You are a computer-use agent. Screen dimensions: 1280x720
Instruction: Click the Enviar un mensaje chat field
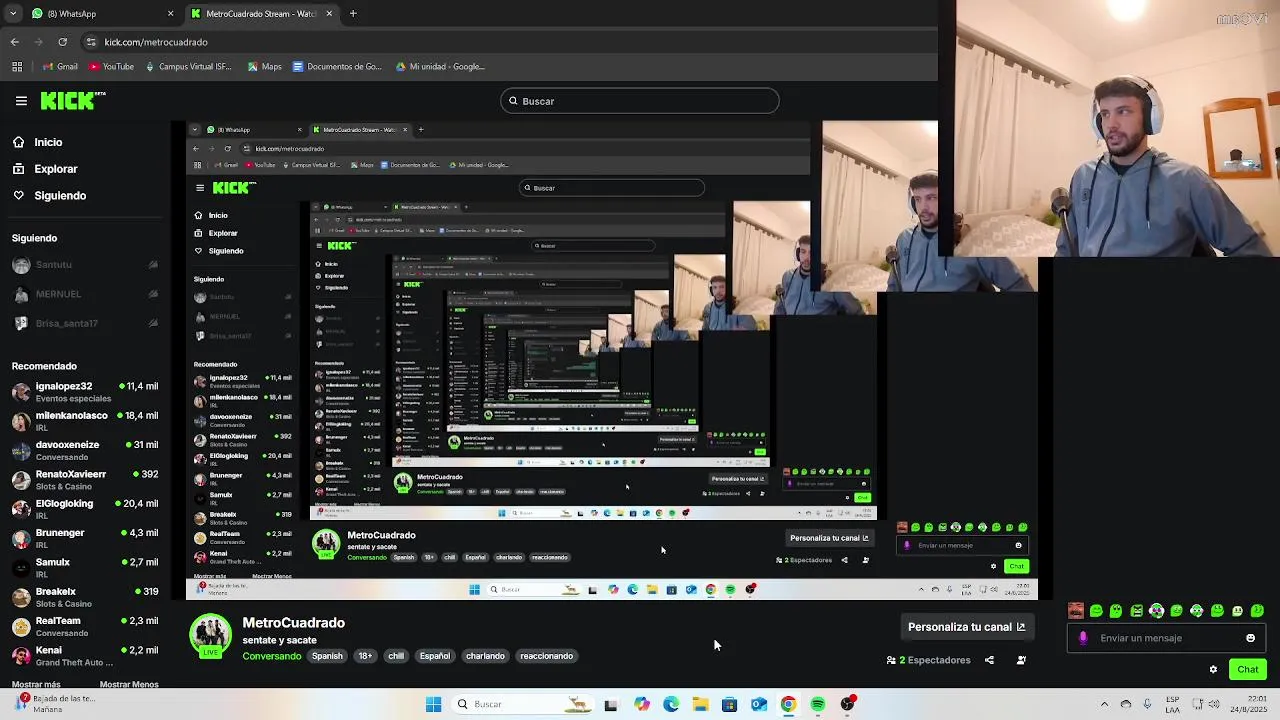point(1166,638)
